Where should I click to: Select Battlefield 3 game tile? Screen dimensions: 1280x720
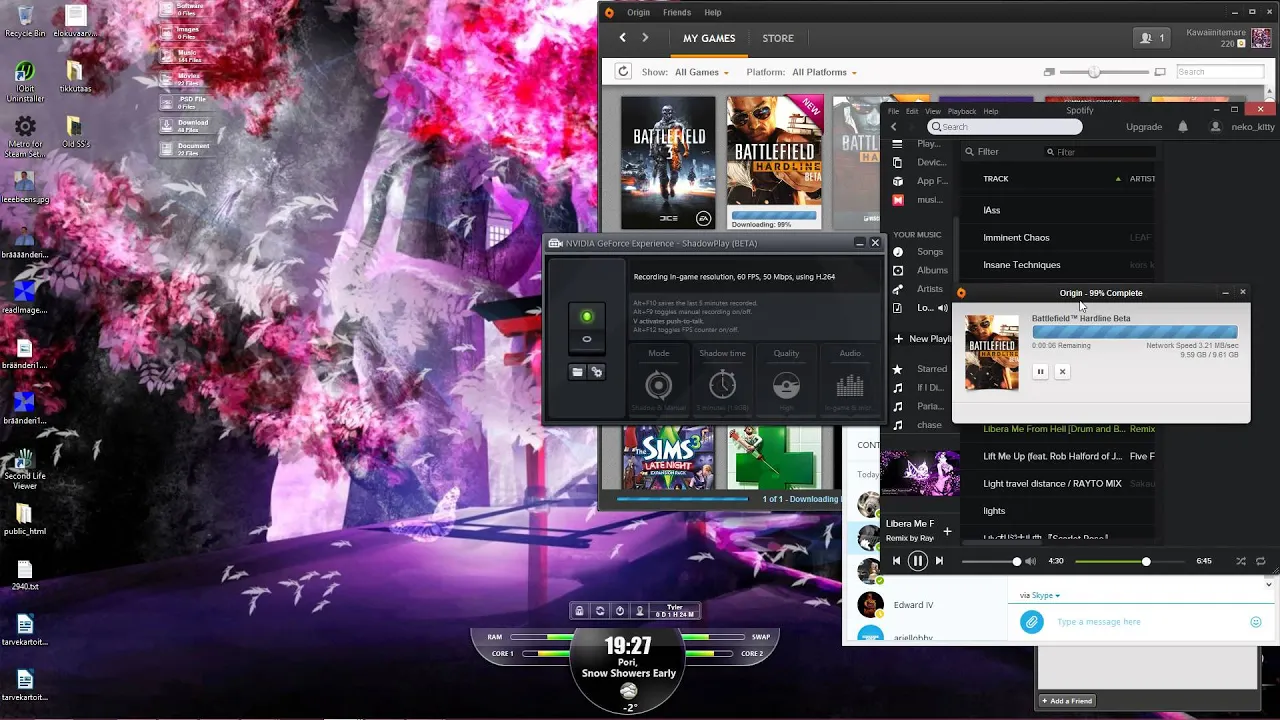point(668,163)
